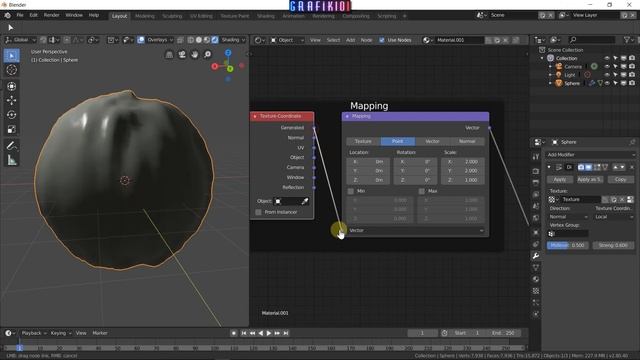This screenshot has height=360, width=640.
Task: Open the Direction Normal dropdown
Action: pyautogui.click(x=568, y=217)
